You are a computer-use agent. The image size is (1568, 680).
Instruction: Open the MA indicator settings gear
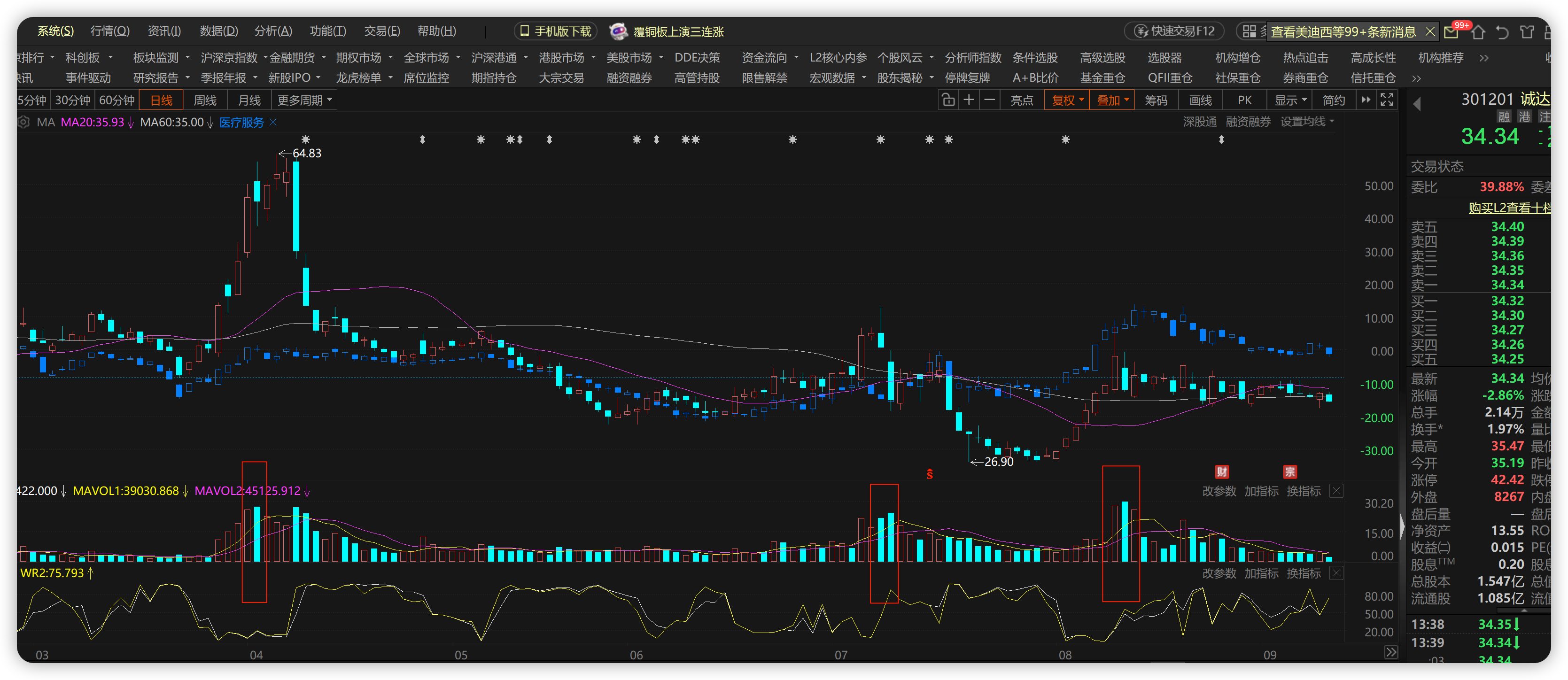pos(24,123)
